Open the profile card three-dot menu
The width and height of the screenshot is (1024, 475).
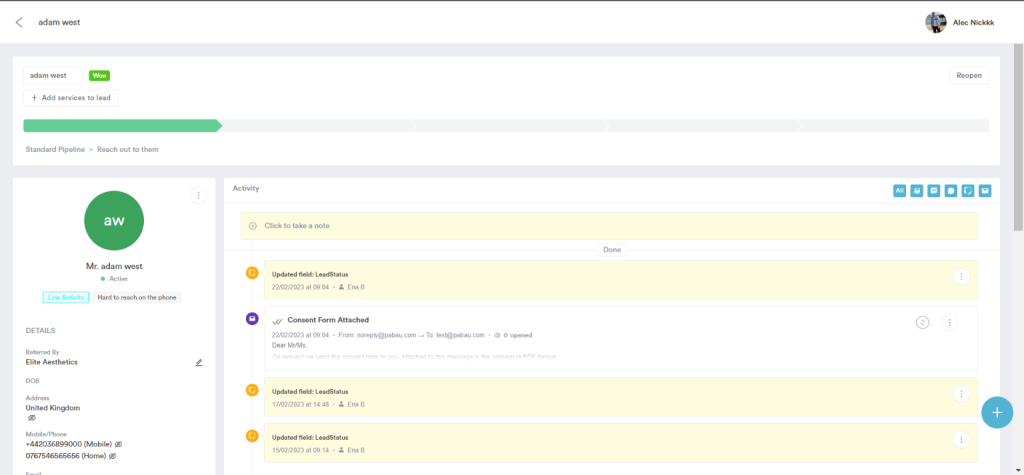coord(198,195)
